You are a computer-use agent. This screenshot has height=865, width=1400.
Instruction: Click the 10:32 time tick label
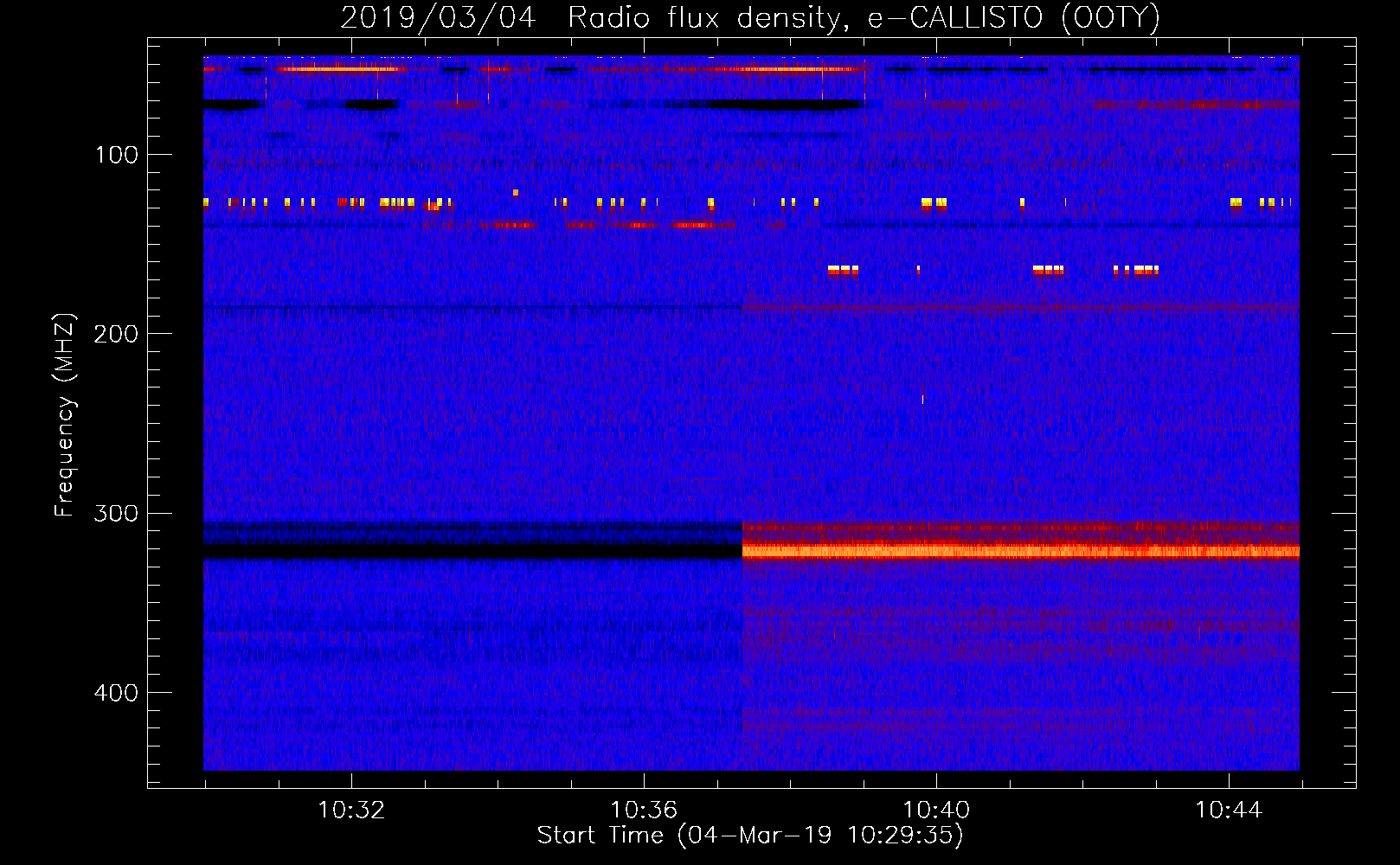coord(351,811)
